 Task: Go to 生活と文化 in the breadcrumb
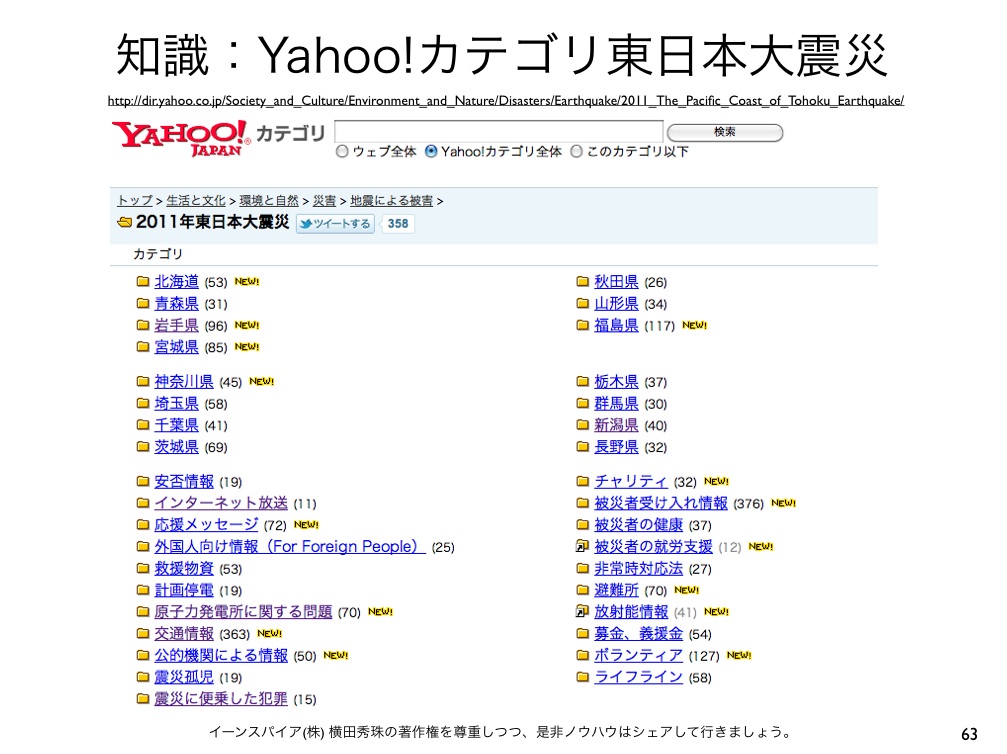pos(196,200)
